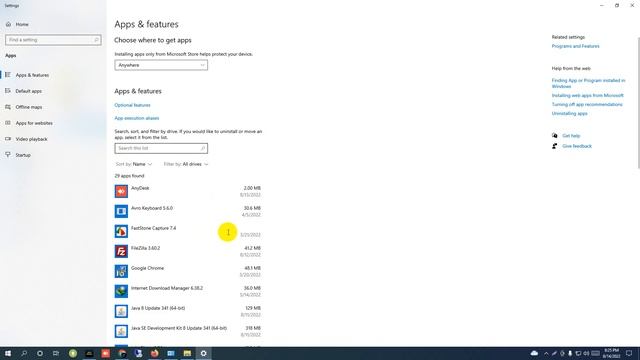The image size is (640, 360).
Task: Select the Google Chrome app icon in list
Action: [121, 271]
